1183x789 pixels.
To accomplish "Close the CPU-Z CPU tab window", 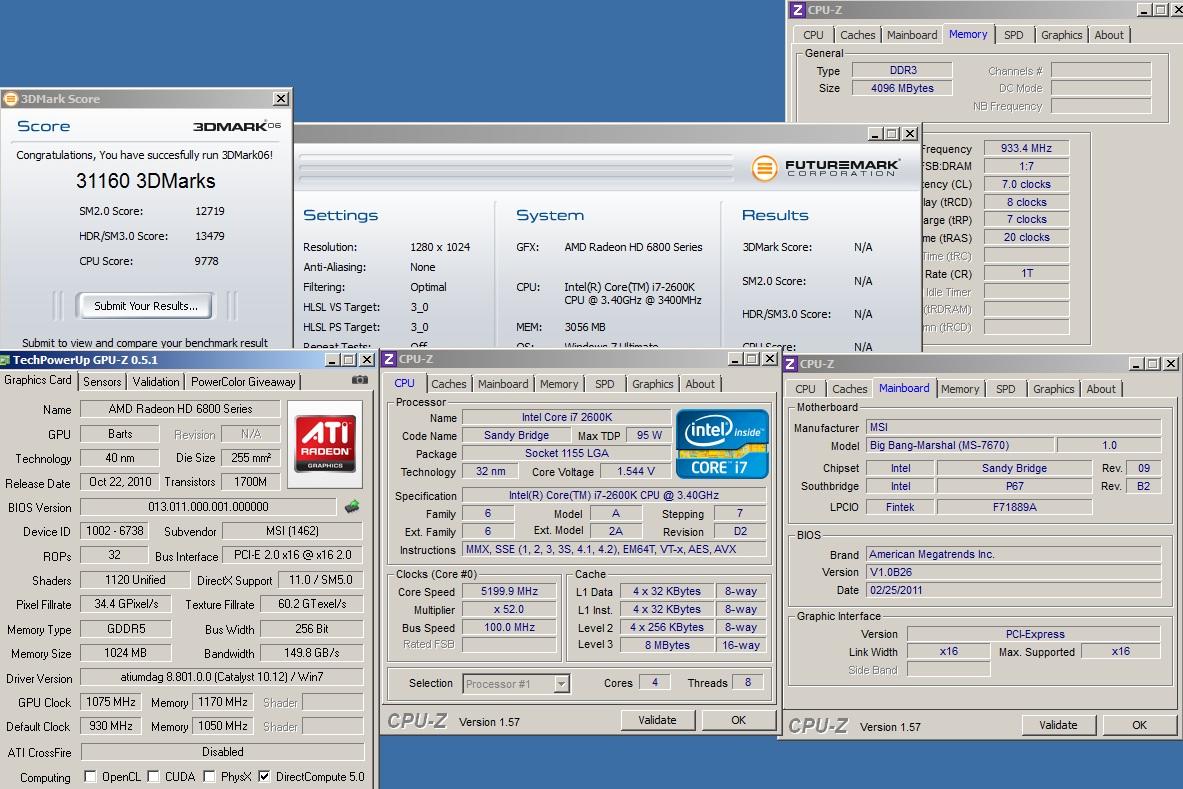I will coord(769,359).
